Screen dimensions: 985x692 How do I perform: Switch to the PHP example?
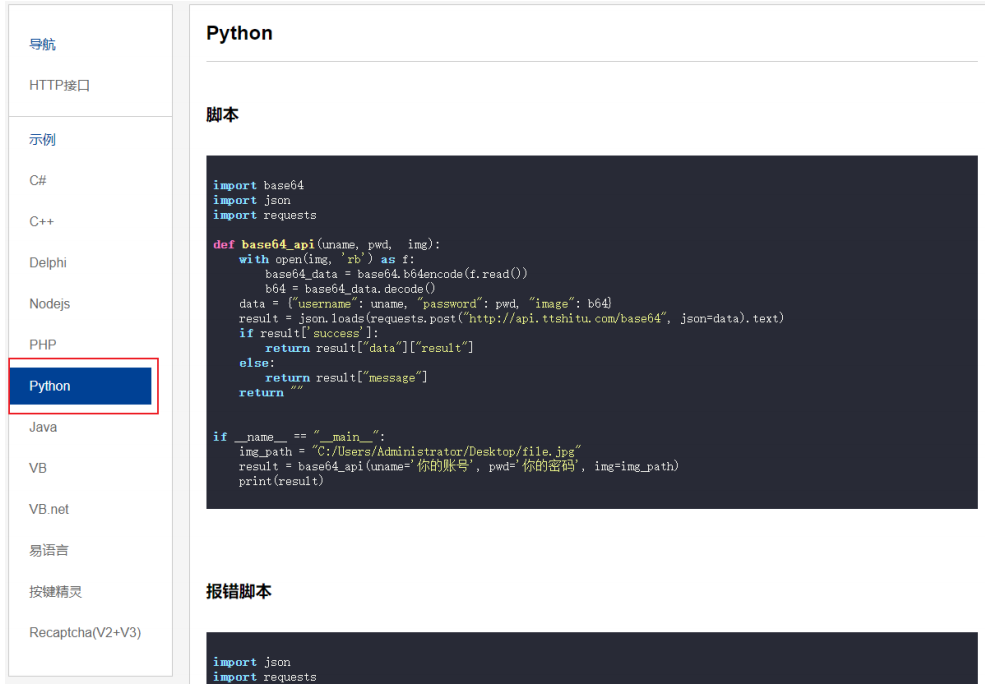[x=43, y=345]
